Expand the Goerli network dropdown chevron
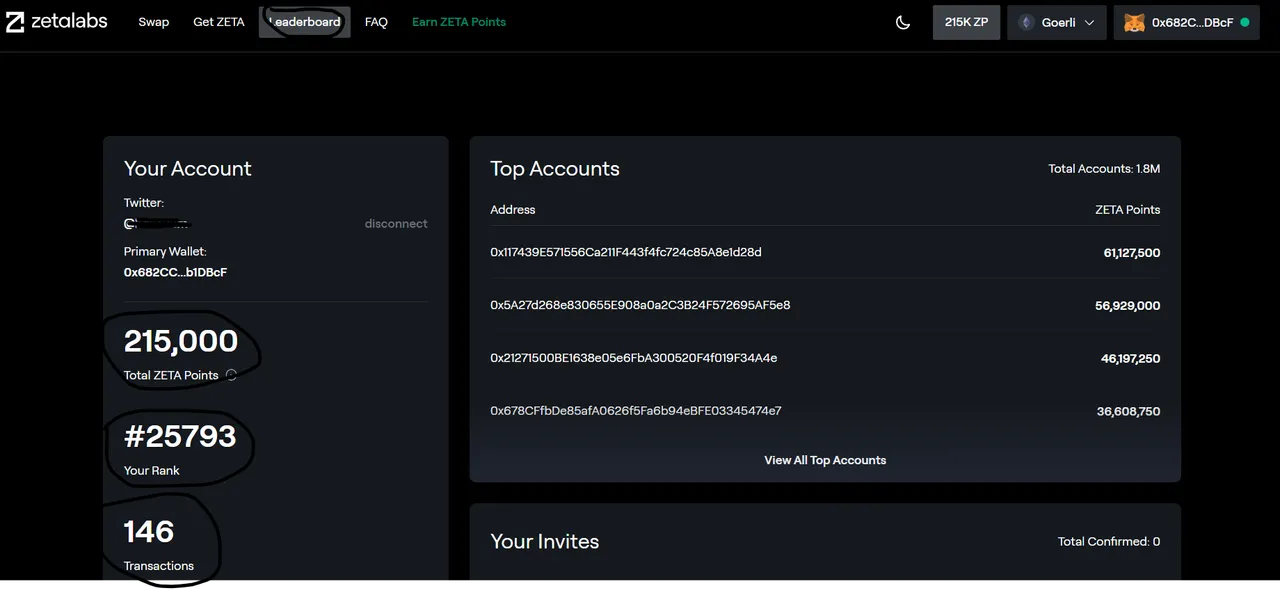This screenshot has height=589, width=1280. click(x=1089, y=22)
